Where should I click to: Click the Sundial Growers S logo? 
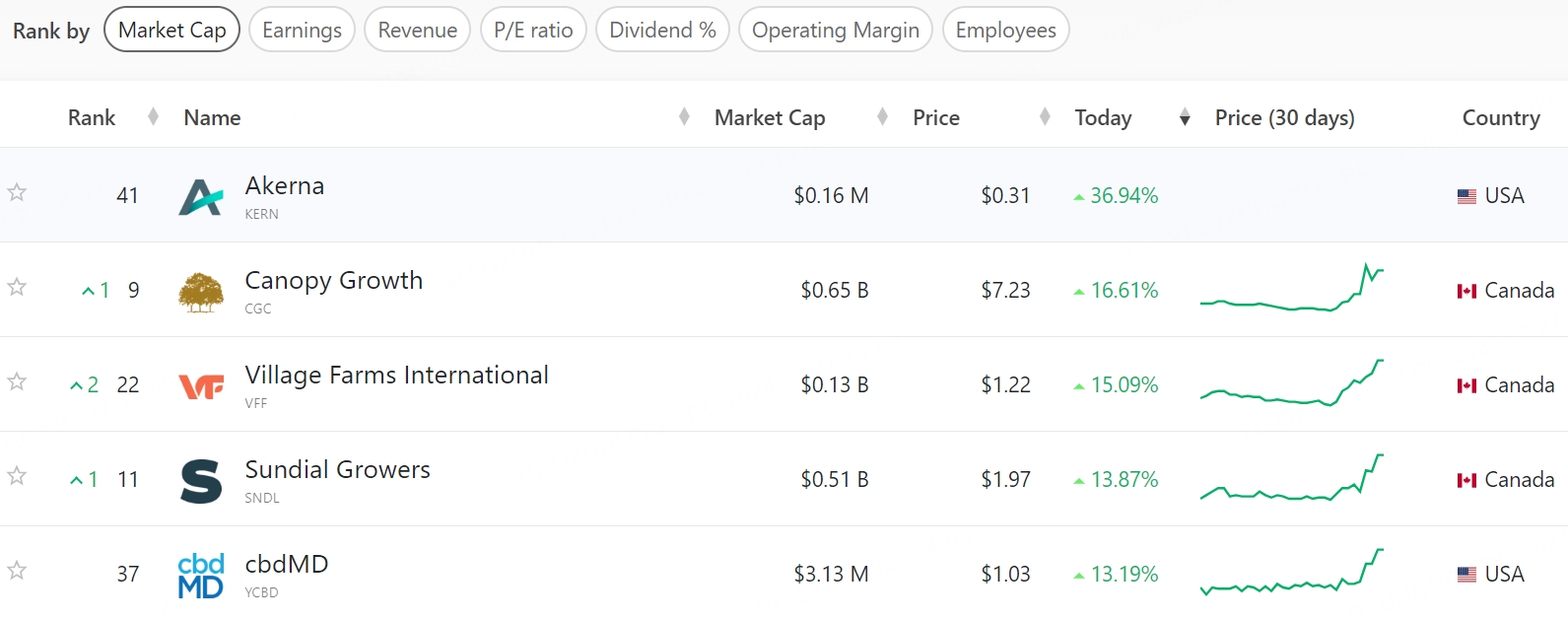(200, 481)
